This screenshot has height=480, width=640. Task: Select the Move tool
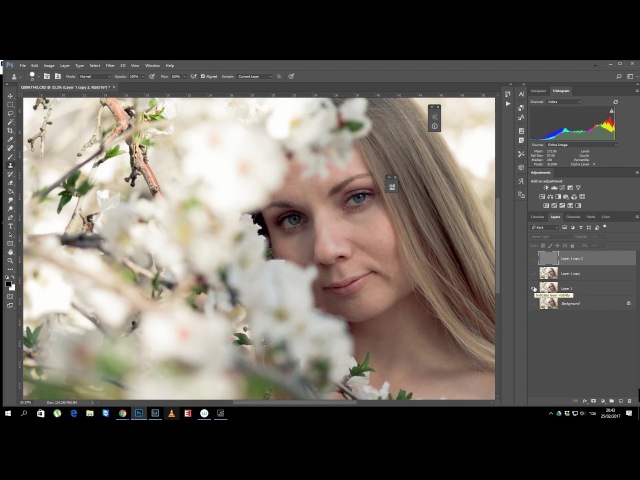click(11, 96)
